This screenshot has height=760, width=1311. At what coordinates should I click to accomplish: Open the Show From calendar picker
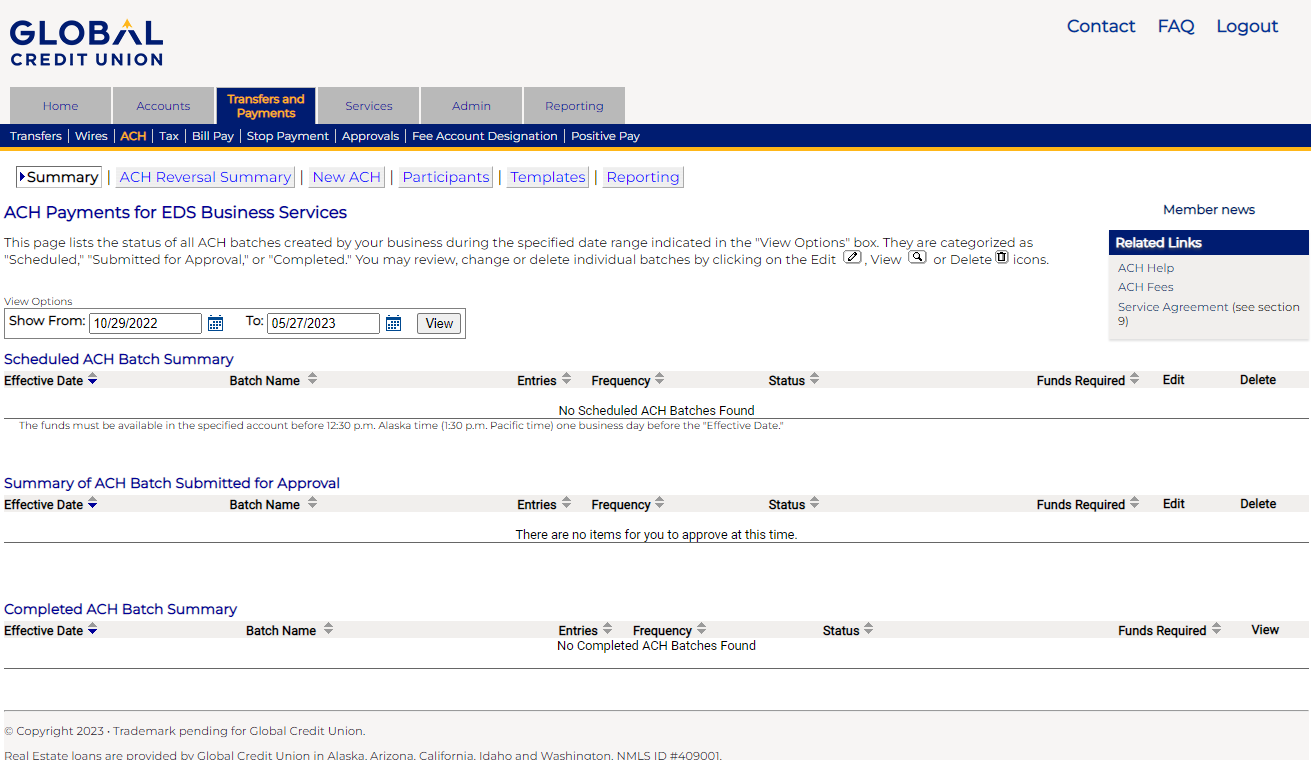pyautogui.click(x=215, y=323)
